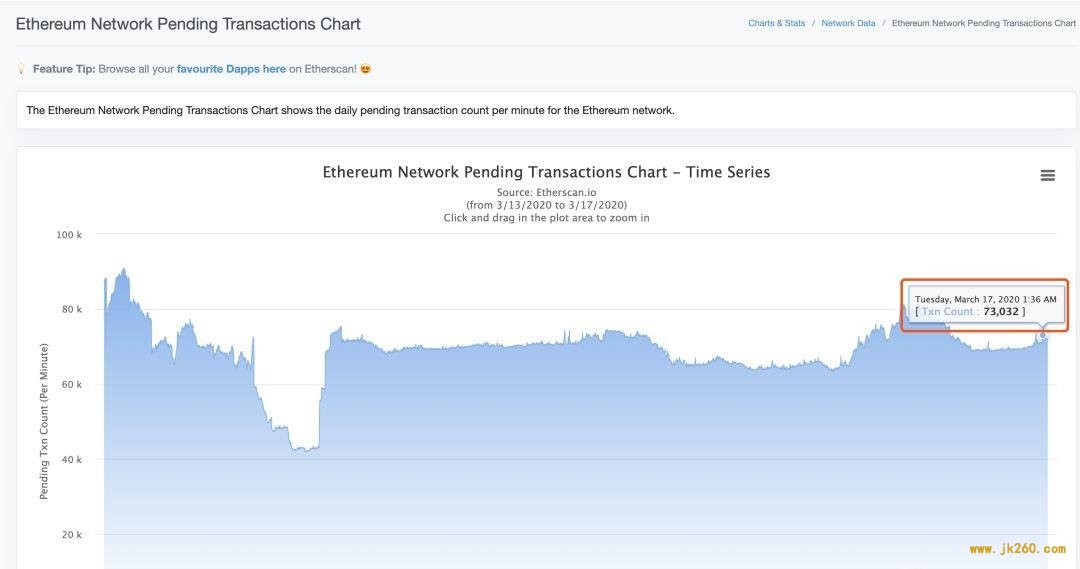Select the 20 k y-axis label
Viewport: 1080px width, 569px height.
pos(71,535)
